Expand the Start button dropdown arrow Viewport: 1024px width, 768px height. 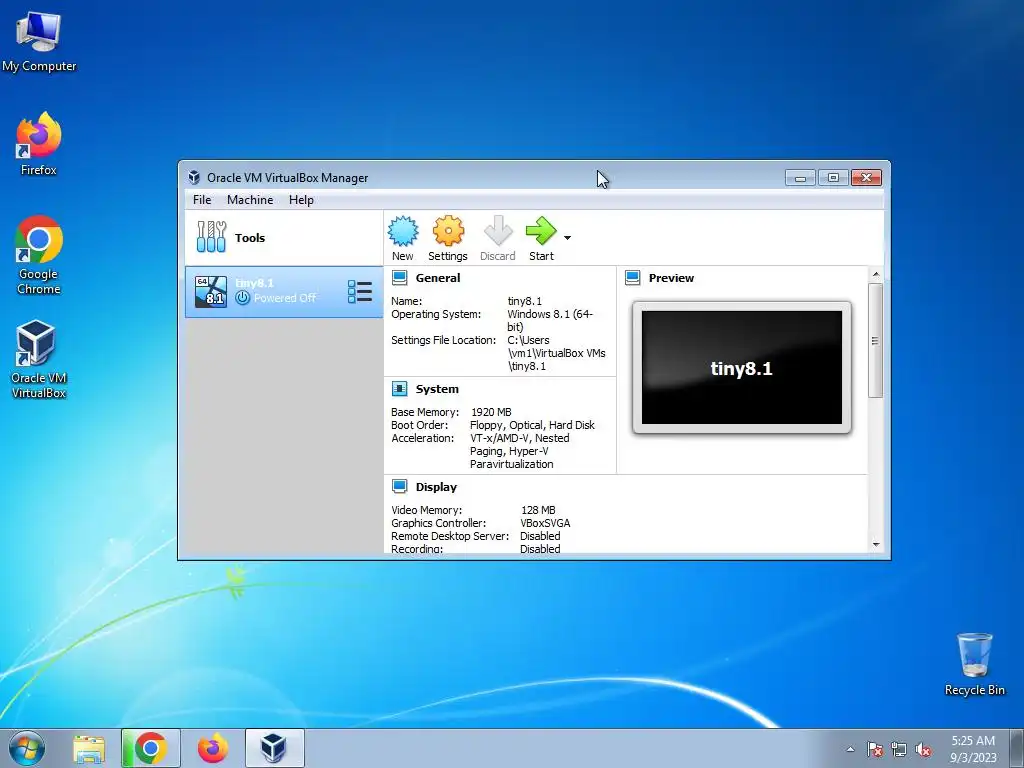click(568, 238)
